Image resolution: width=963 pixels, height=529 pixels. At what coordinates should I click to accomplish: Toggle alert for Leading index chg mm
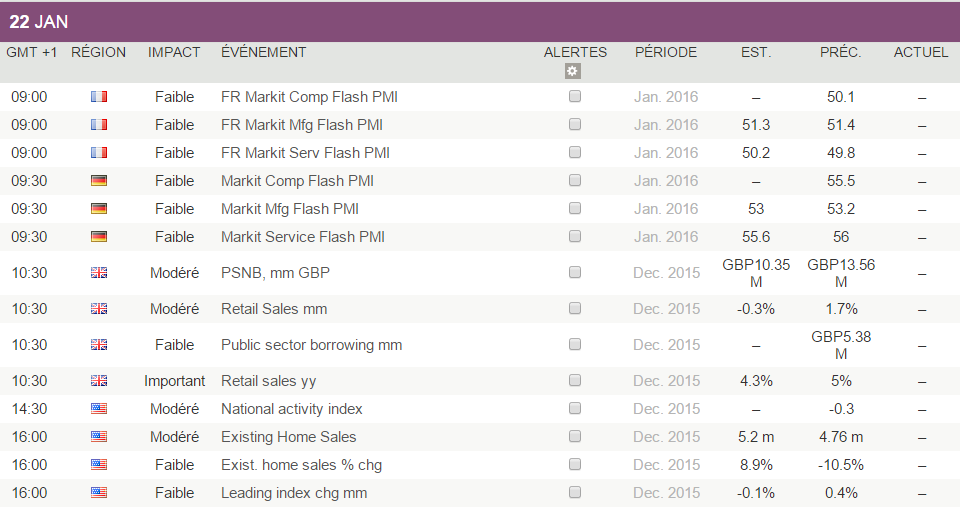(575, 493)
